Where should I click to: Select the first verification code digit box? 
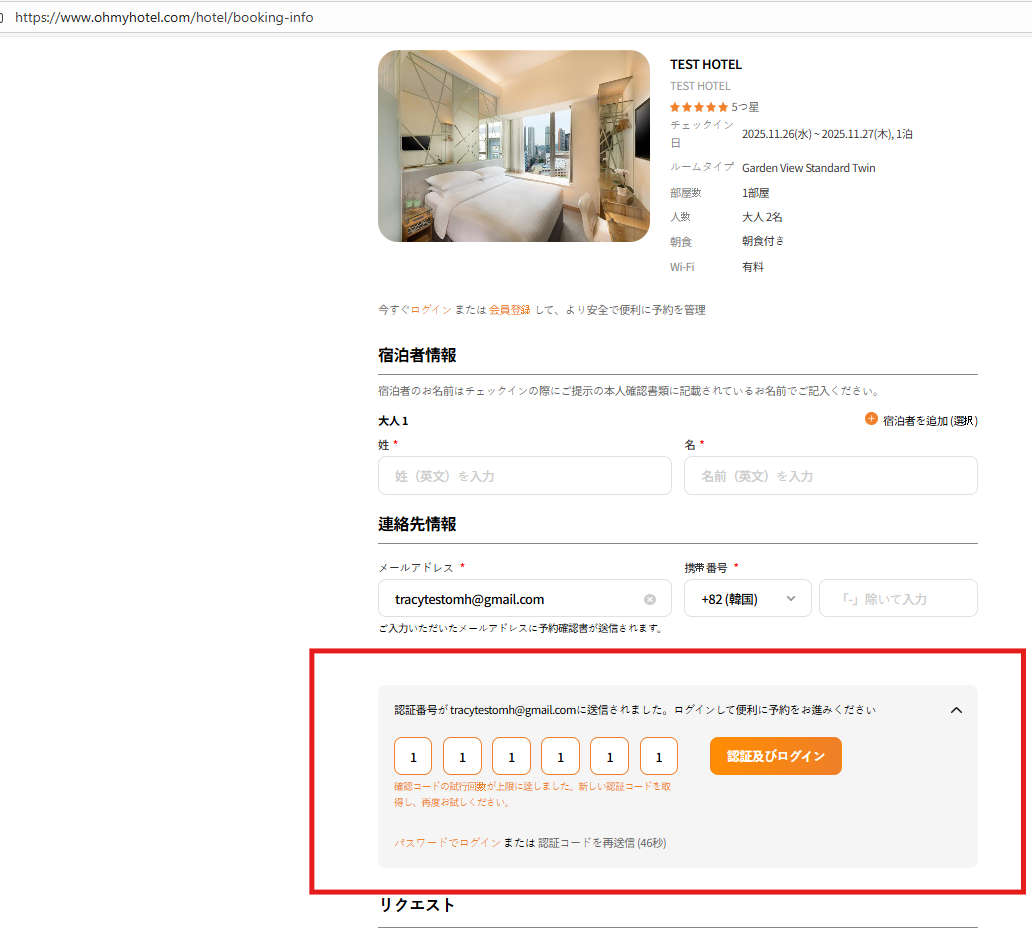pyautogui.click(x=413, y=757)
